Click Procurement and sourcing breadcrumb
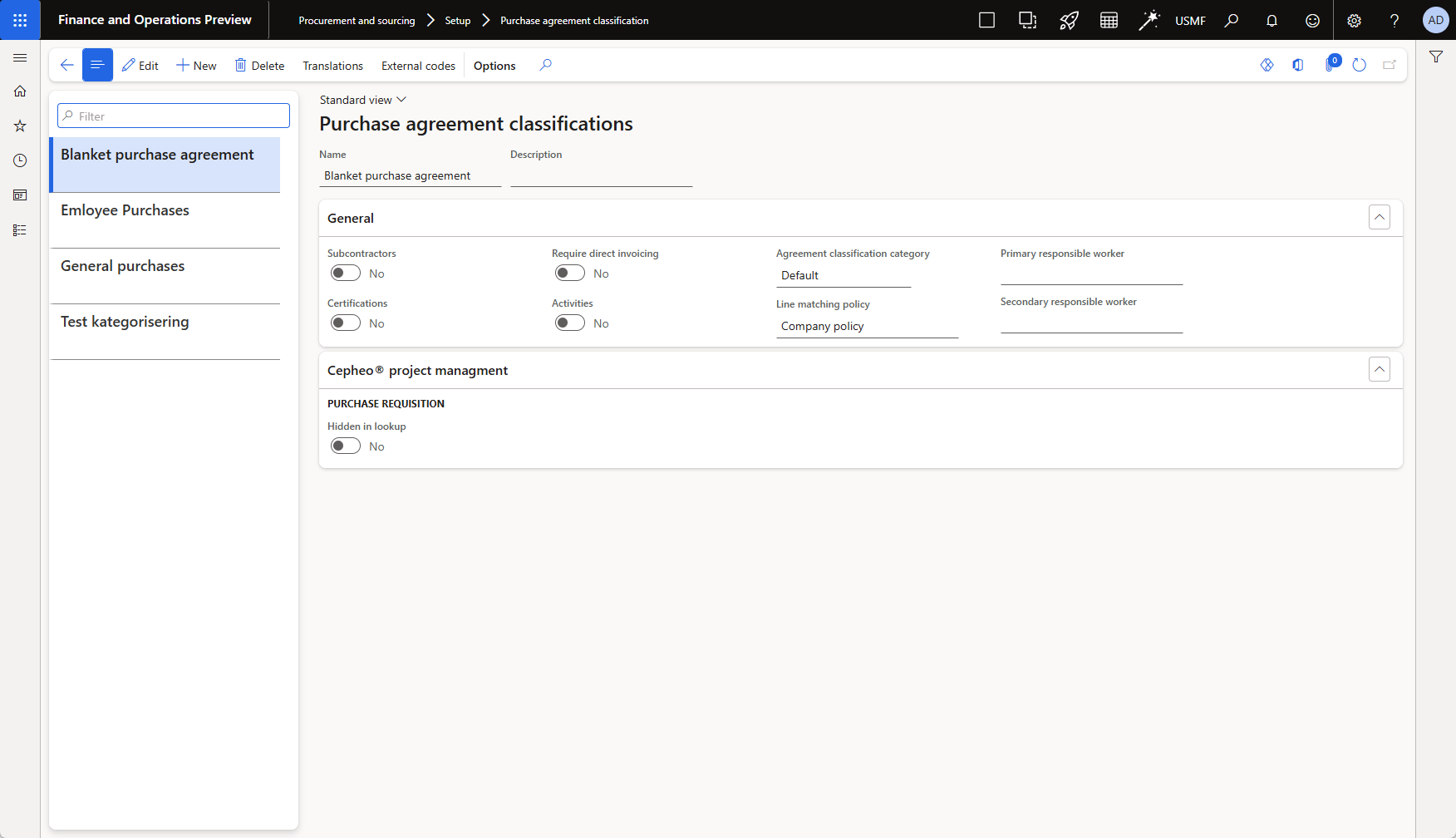Image resolution: width=1456 pixels, height=838 pixels. coord(357,21)
